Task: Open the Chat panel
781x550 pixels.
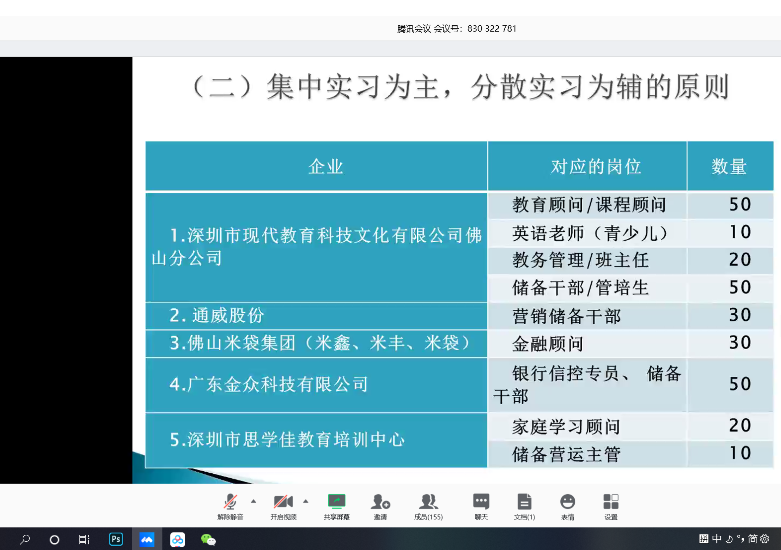Action: (481, 502)
